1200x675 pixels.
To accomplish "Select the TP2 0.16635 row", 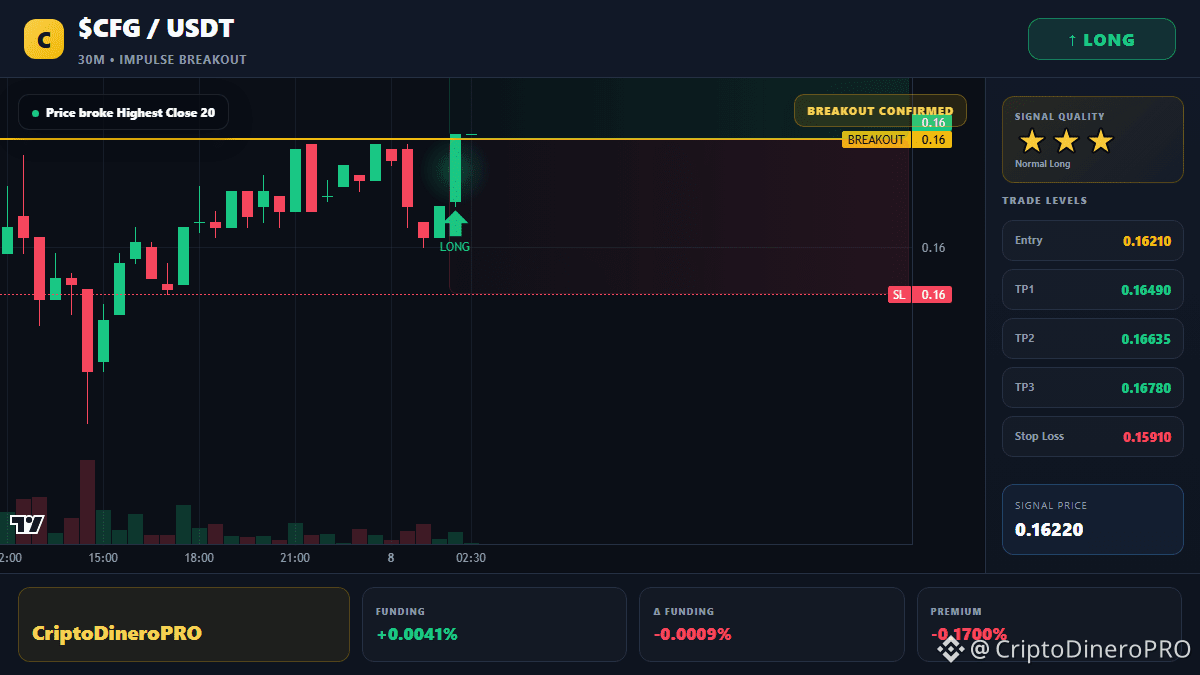I will pyautogui.click(x=1093, y=338).
